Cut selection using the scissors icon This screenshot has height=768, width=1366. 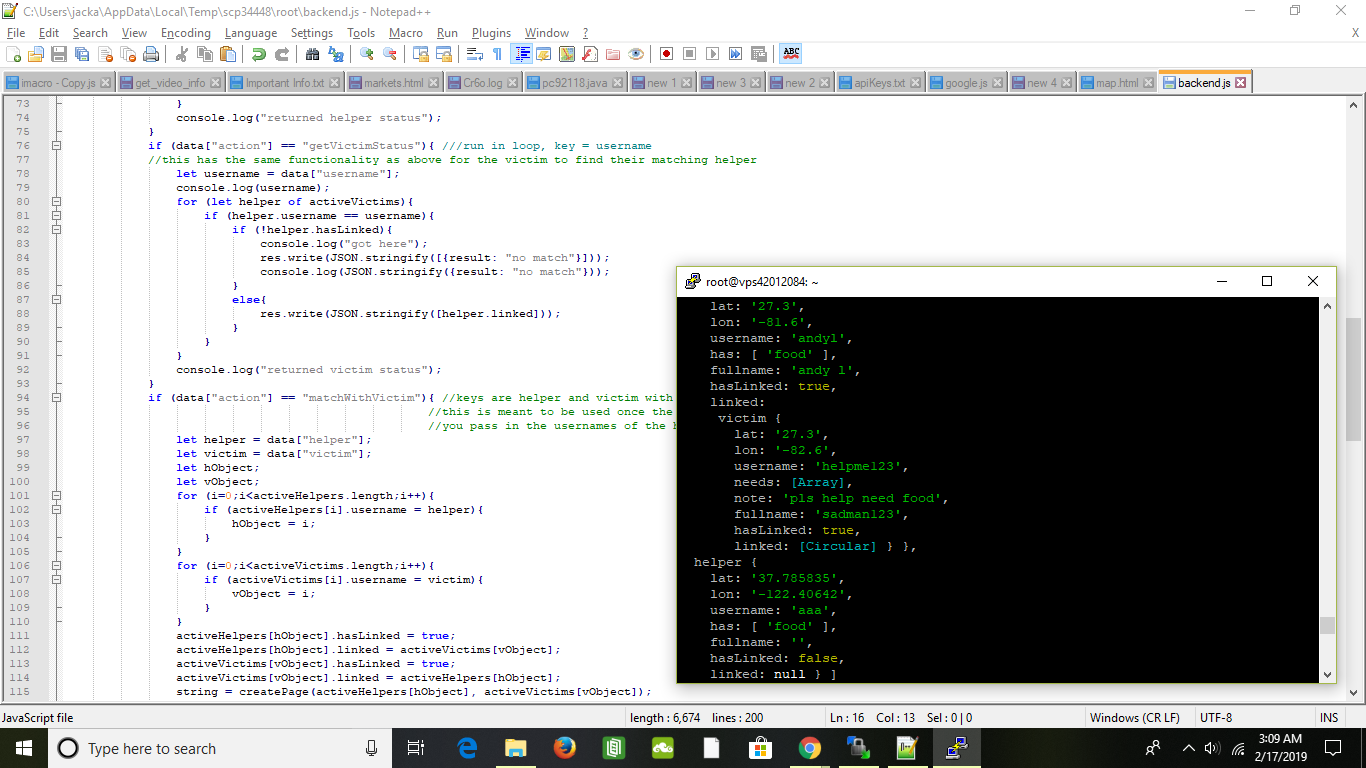click(182, 54)
